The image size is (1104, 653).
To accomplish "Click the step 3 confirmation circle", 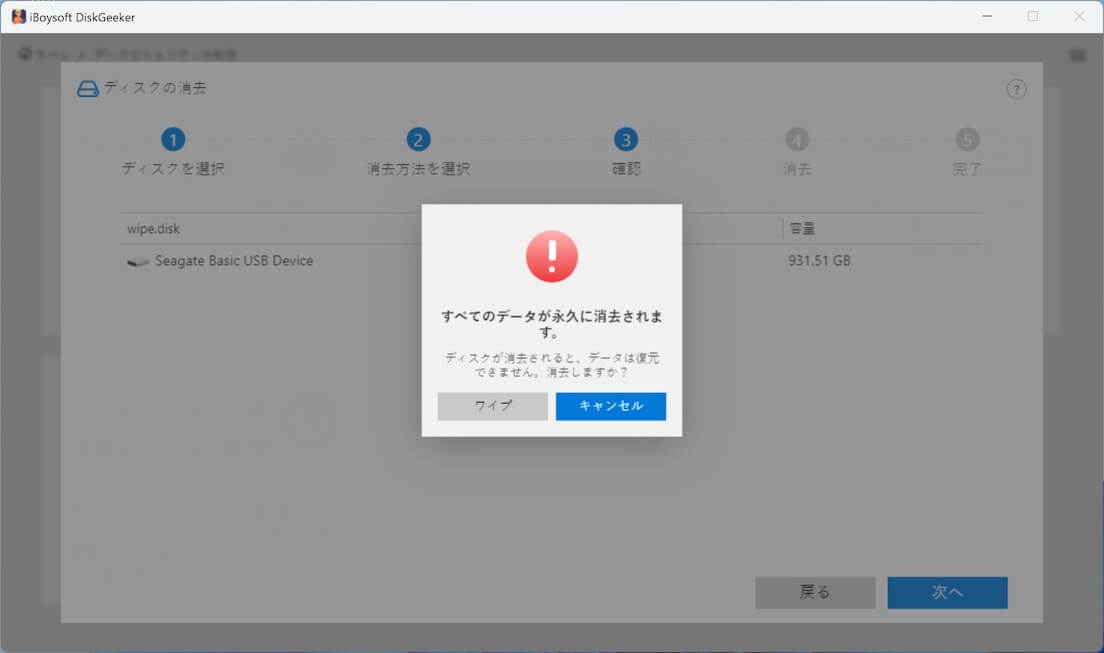I will 626,140.
